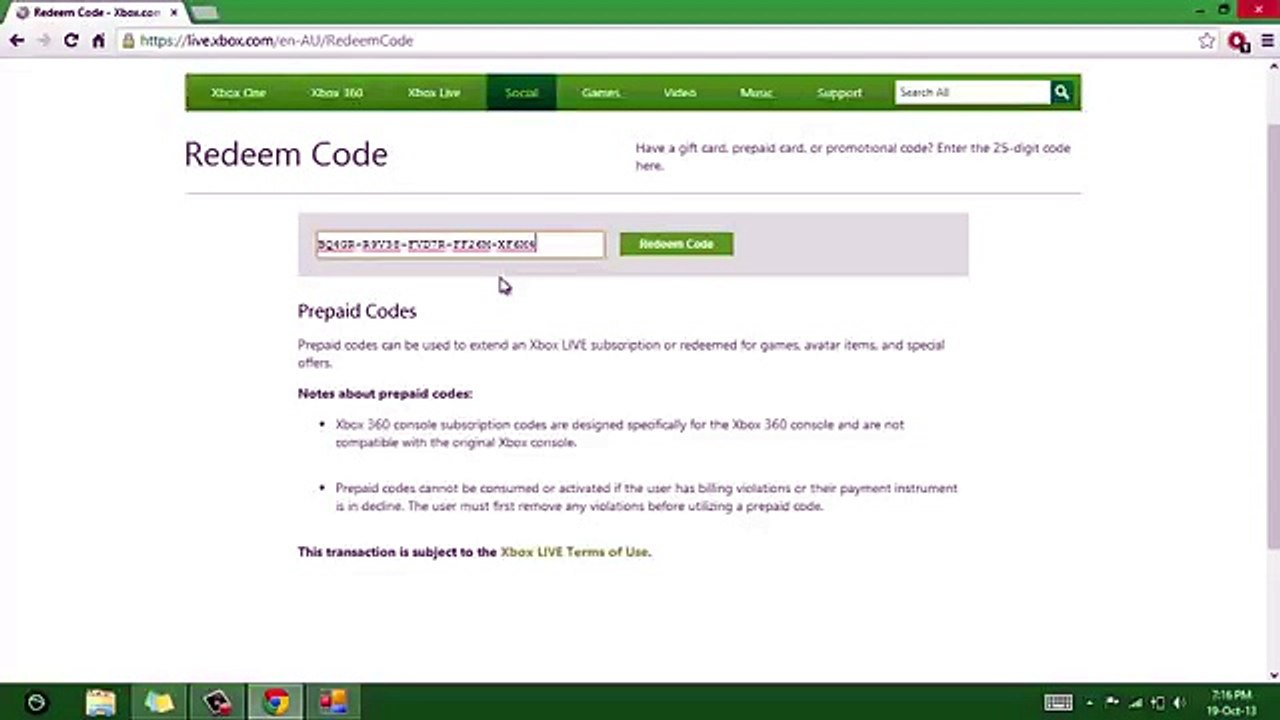Screen dimensions: 1280x720
Task: Click the battery power tray icon
Action: [x=1157, y=703]
